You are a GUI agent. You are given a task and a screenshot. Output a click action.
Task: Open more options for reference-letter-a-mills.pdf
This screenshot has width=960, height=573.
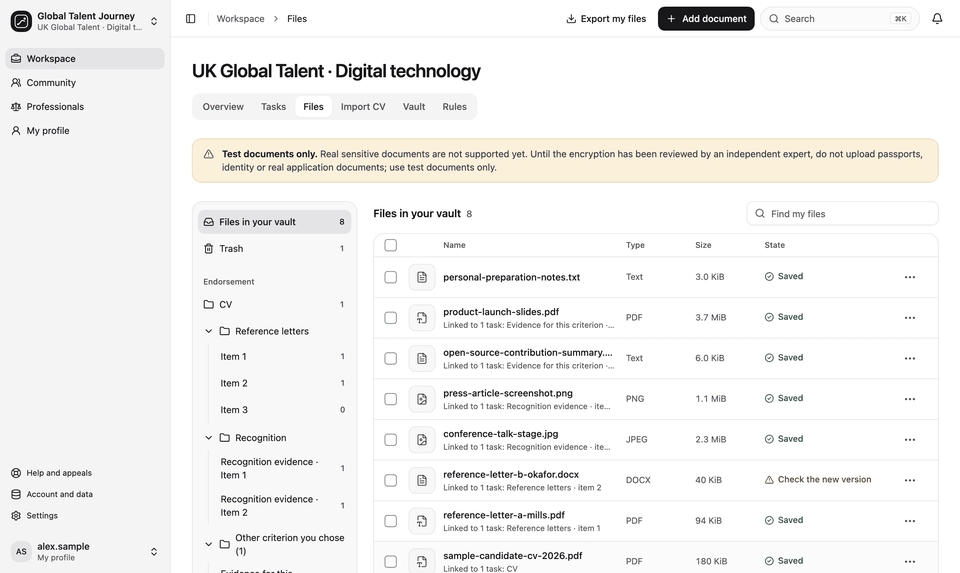coord(910,521)
